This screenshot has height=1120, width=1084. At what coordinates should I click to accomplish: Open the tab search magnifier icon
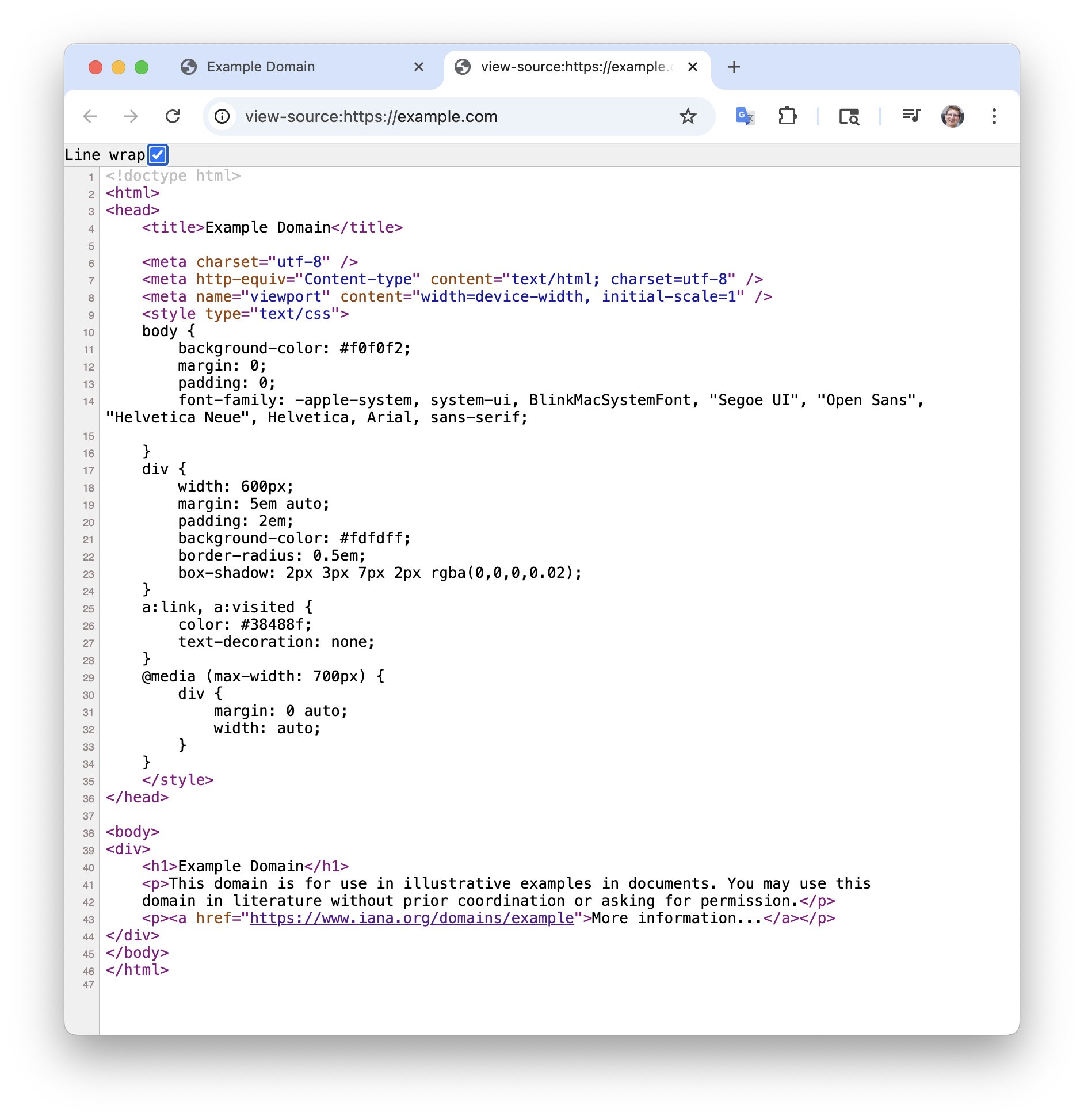click(x=849, y=117)
